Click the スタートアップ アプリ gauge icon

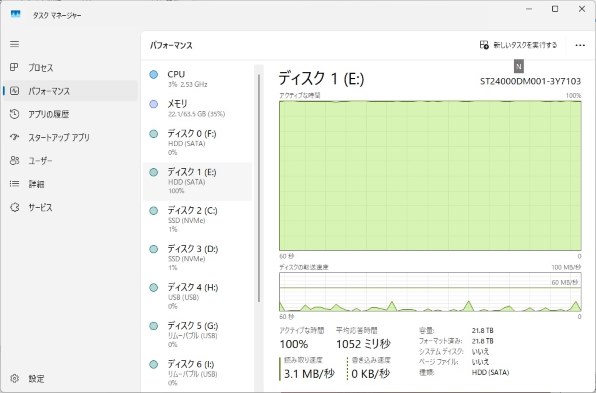pos(14,137)
